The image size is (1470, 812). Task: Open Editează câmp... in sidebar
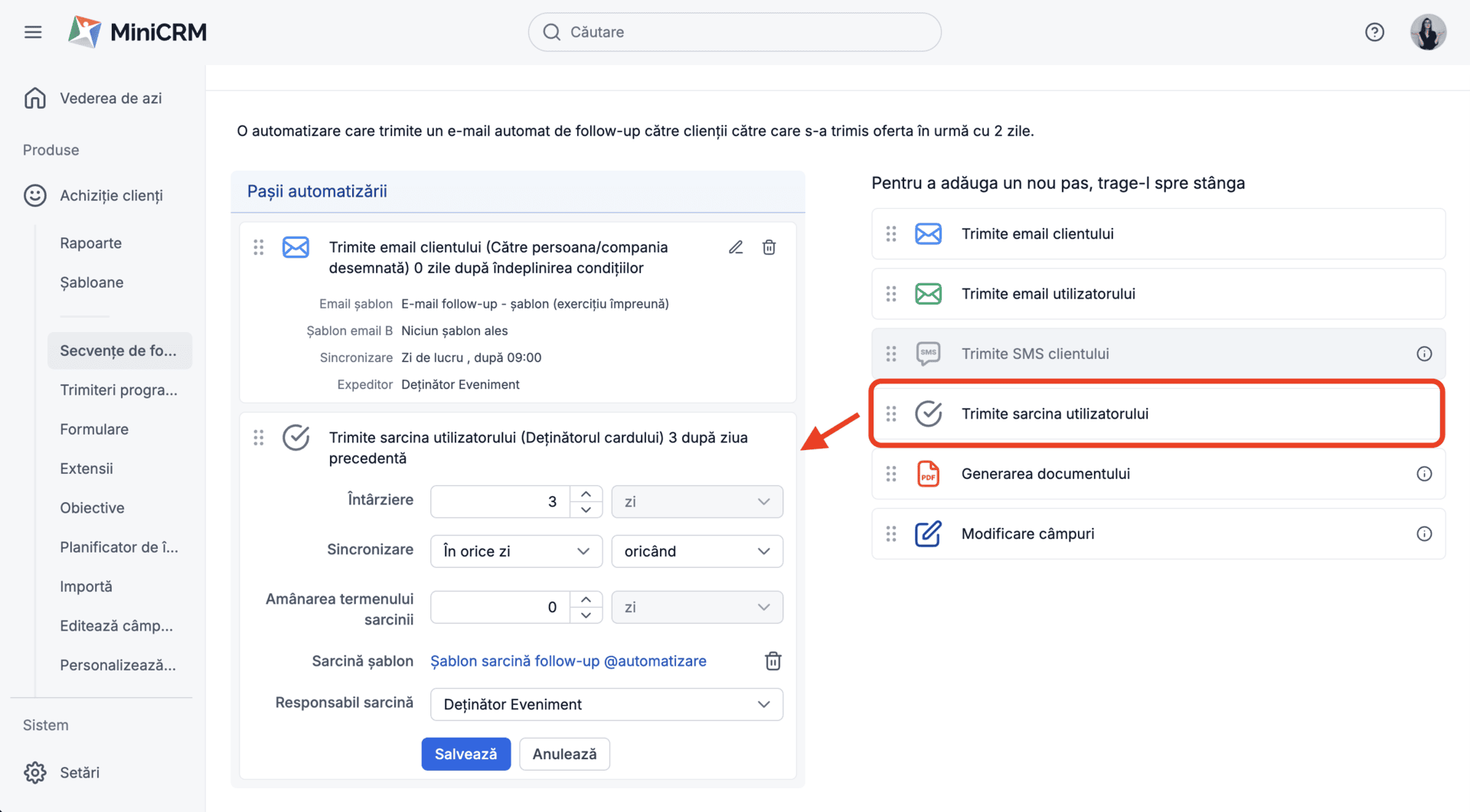(116, 625)
